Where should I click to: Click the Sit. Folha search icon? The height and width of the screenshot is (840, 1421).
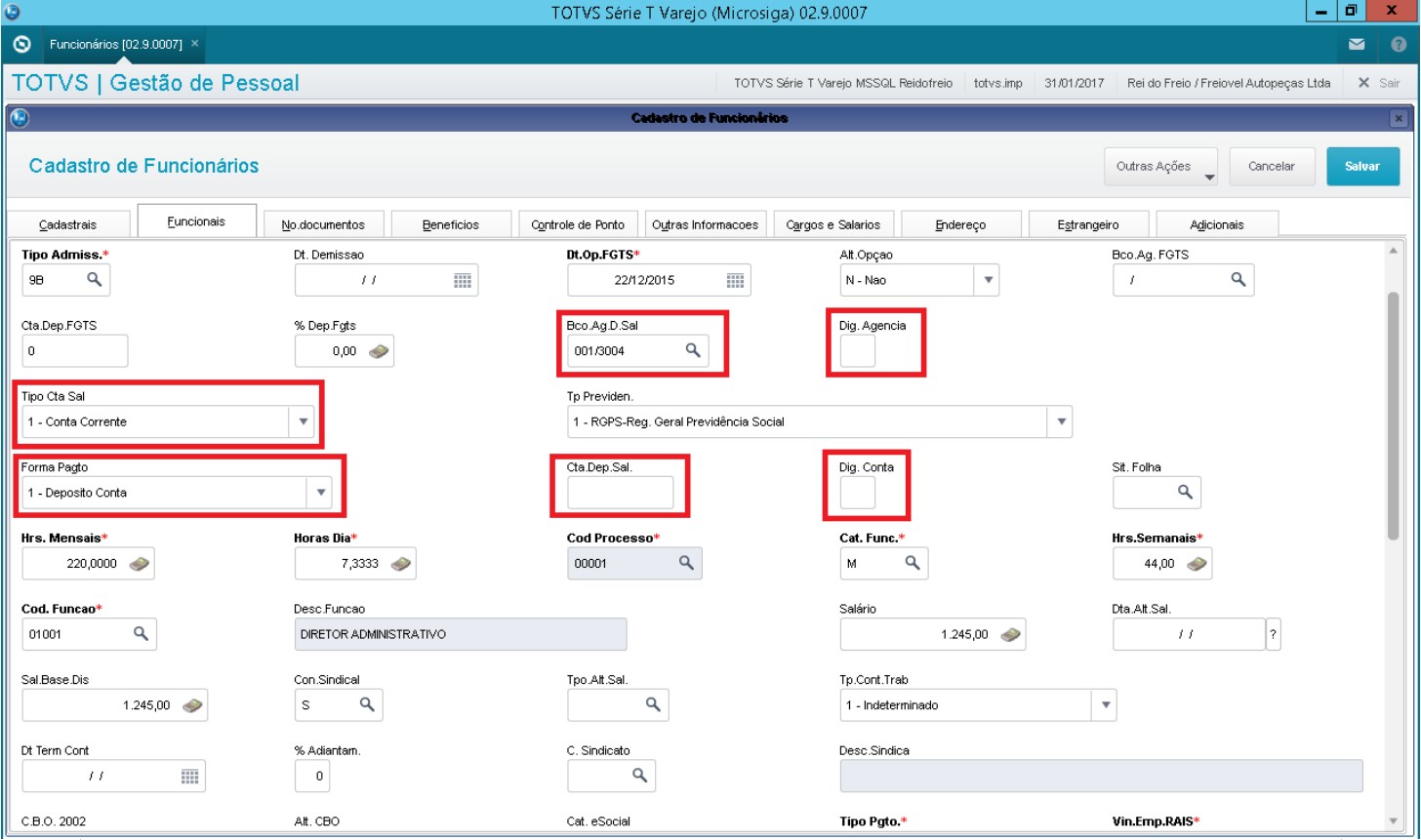[x=1185, y=493]
